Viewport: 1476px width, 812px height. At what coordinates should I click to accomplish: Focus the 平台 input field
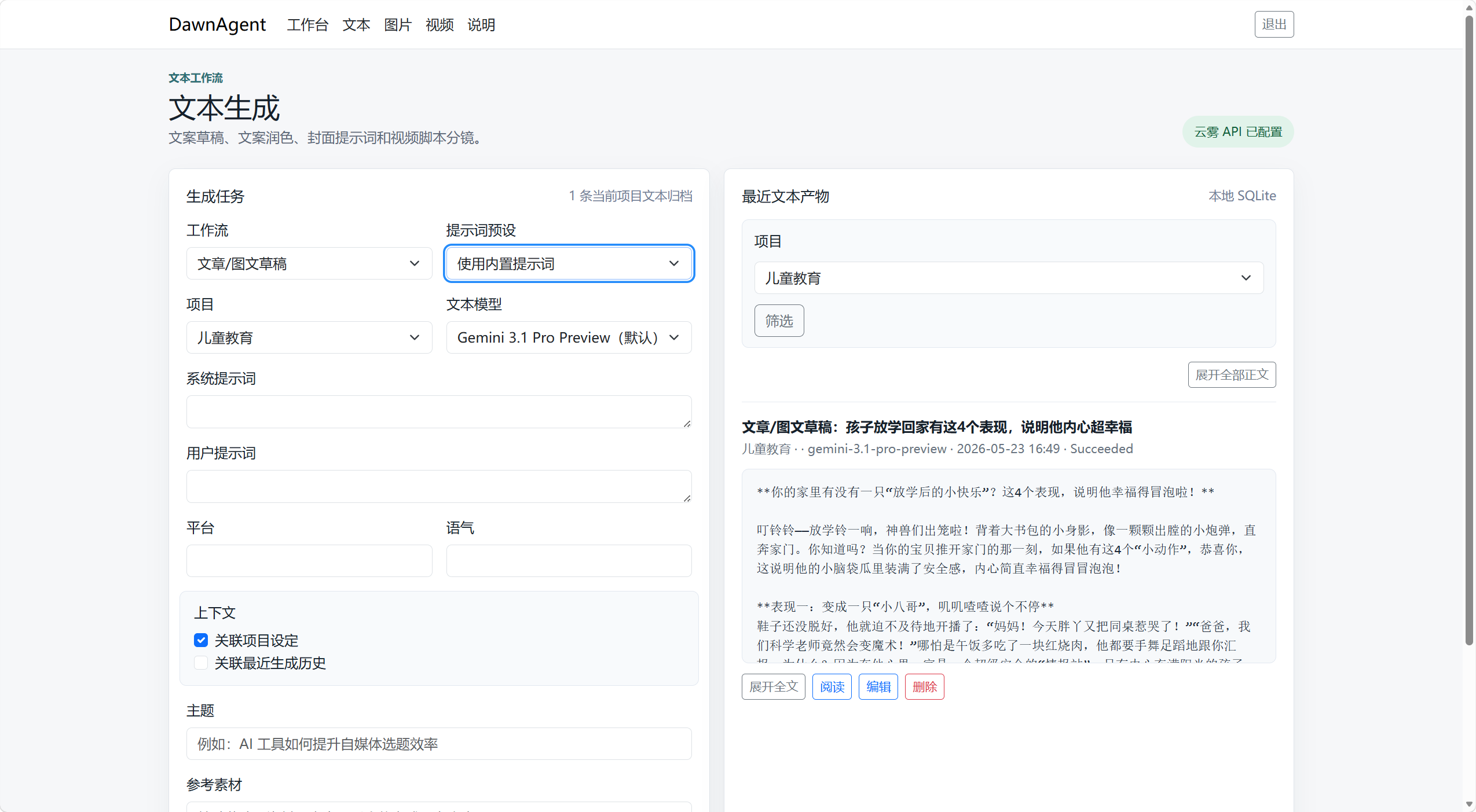click(x=309, y=560)
